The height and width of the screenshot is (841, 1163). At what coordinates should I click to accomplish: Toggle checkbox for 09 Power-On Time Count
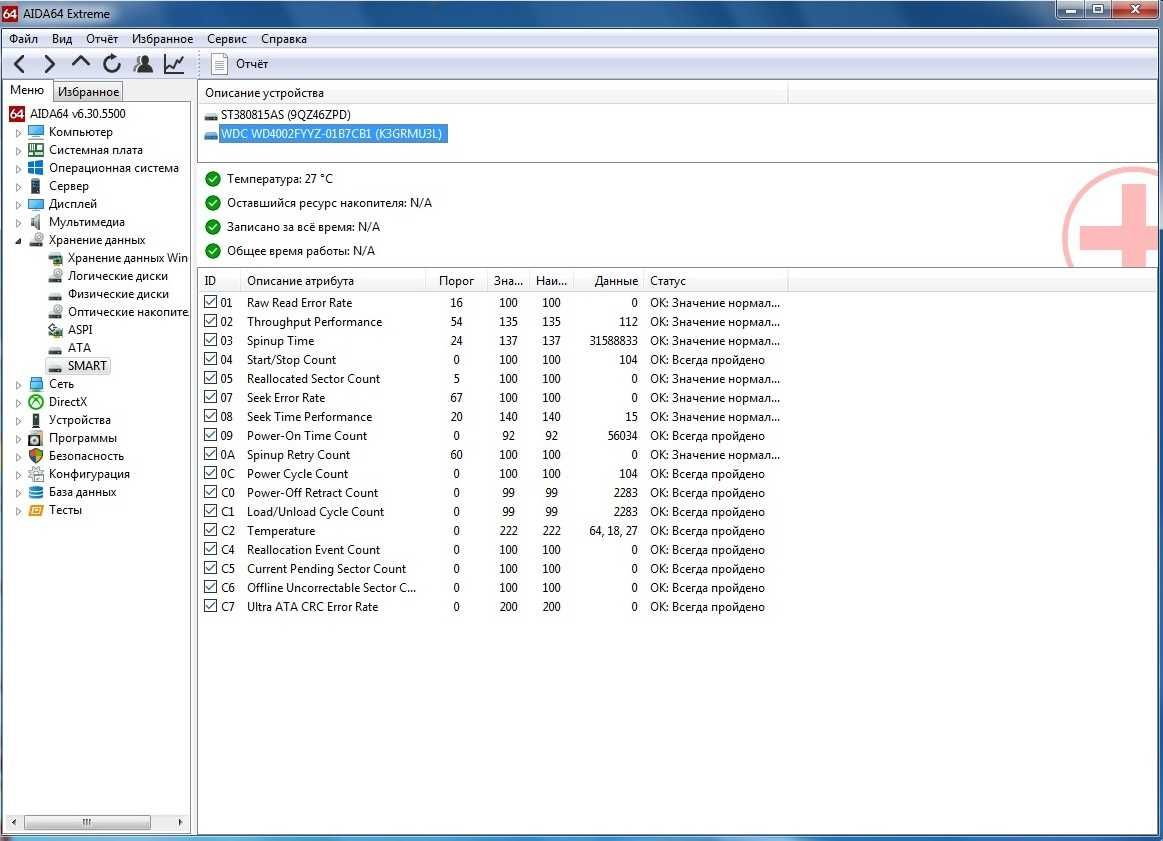coord(211,435)
